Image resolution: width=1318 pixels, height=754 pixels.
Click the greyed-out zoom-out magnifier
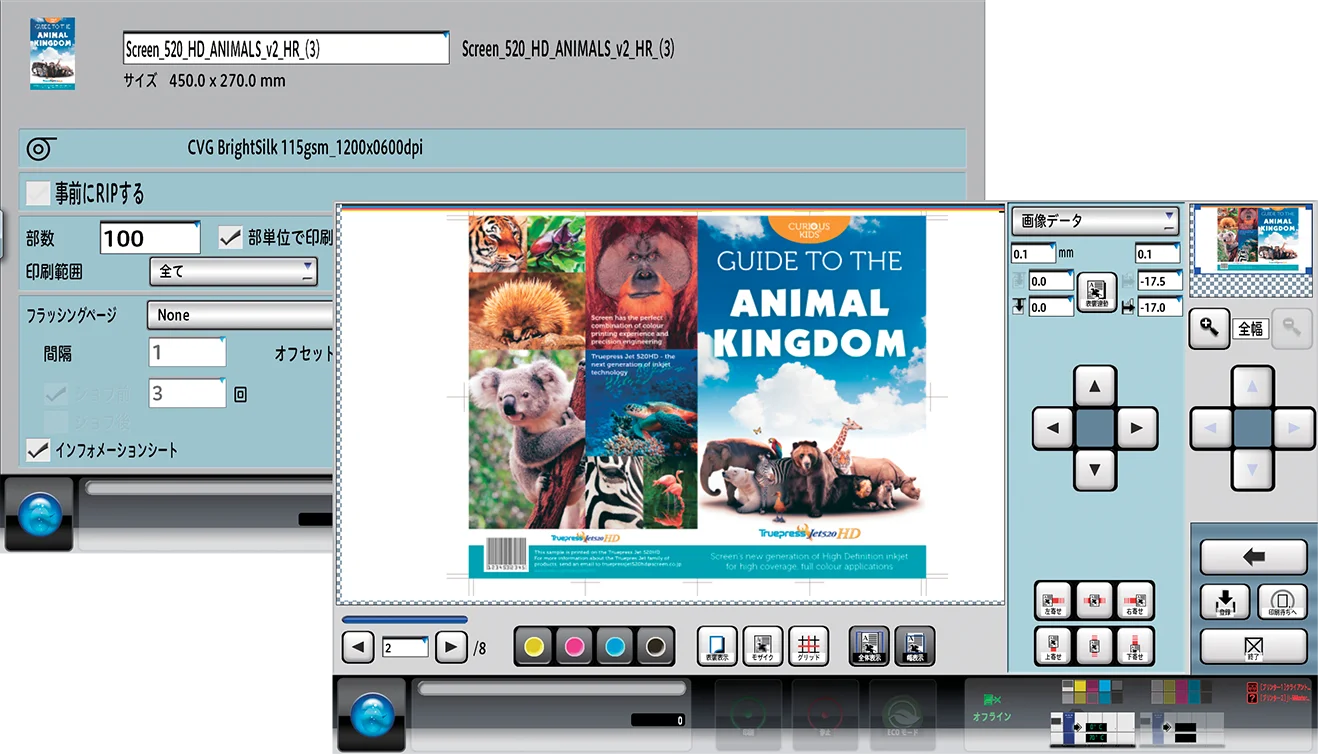pos(1291,328)
